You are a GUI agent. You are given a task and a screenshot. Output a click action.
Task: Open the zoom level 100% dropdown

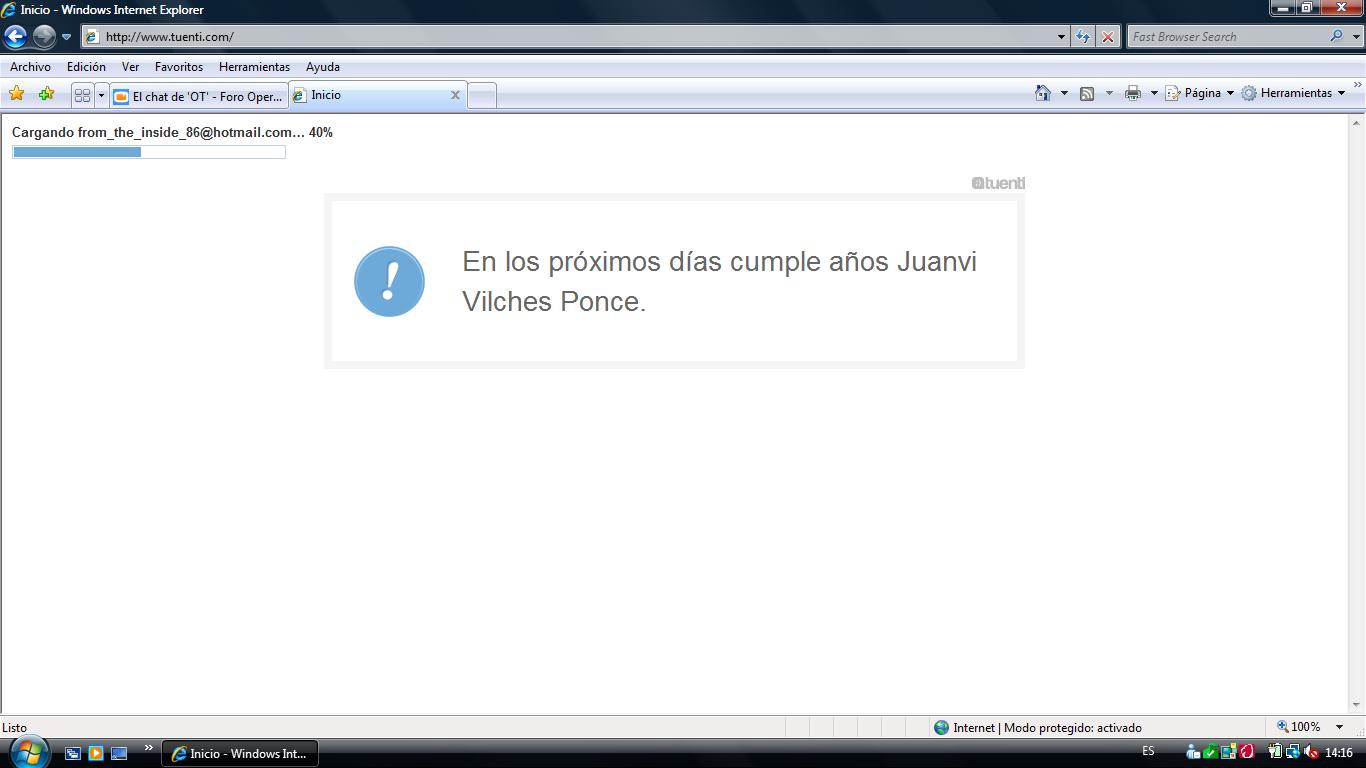(1339, 727)
